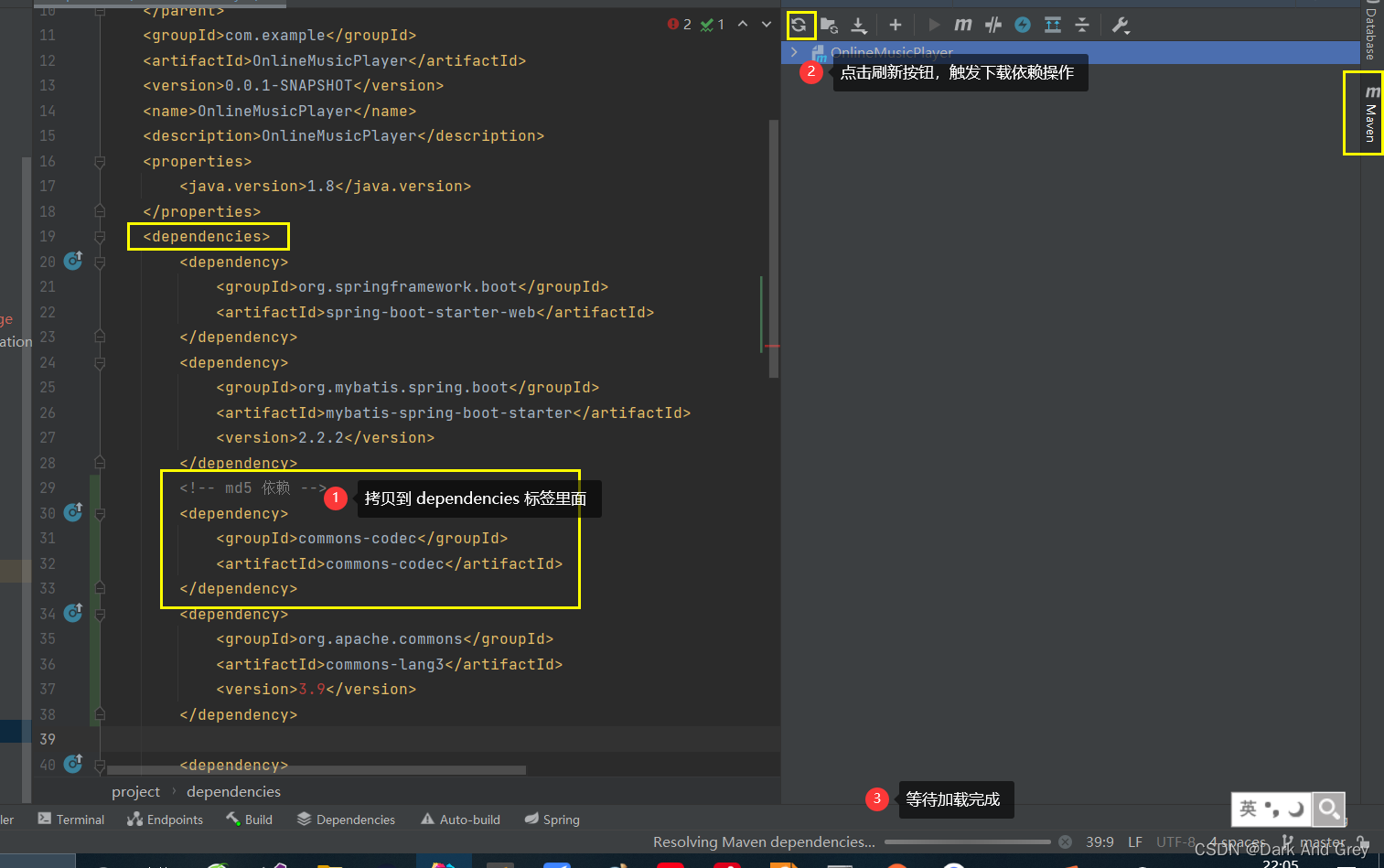
Task: Collapse dependency fold marker on line 20
Action: 100,263
